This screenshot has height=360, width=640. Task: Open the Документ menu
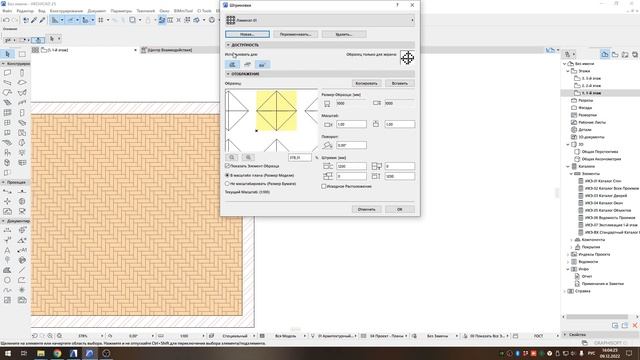pyautogui.click(x=97, y=11)
